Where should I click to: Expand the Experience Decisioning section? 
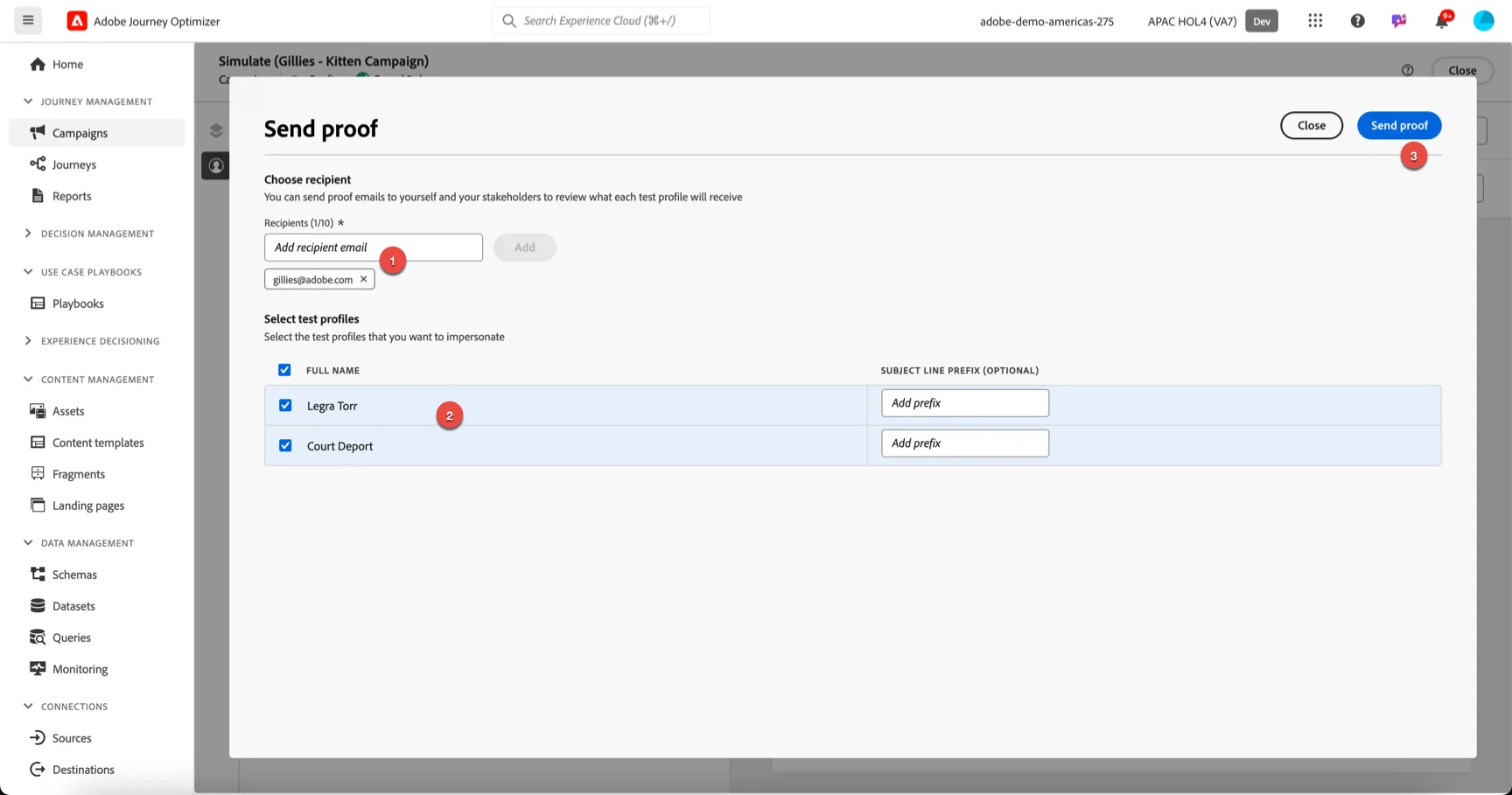[x=28, y=341]
